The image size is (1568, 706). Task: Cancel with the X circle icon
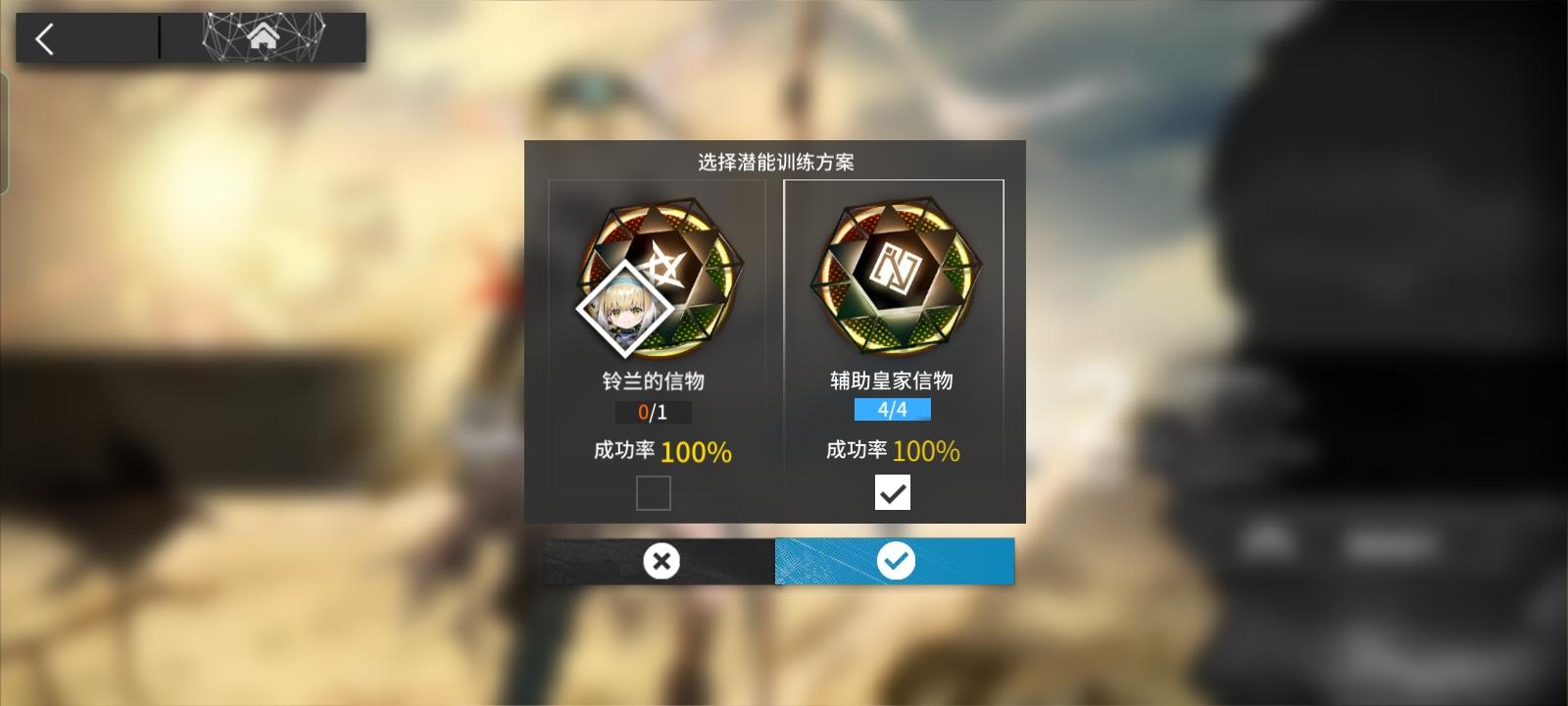click(x=661, y=561)
